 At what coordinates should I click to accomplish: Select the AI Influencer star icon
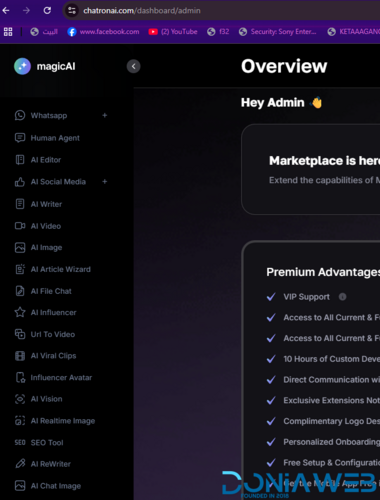tap(20, 312)
